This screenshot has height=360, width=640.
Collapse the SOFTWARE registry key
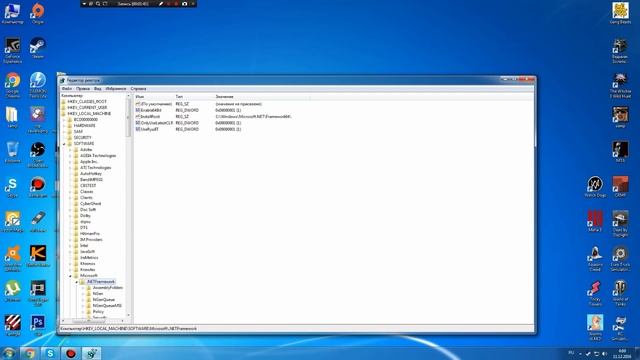click(64, 144)
